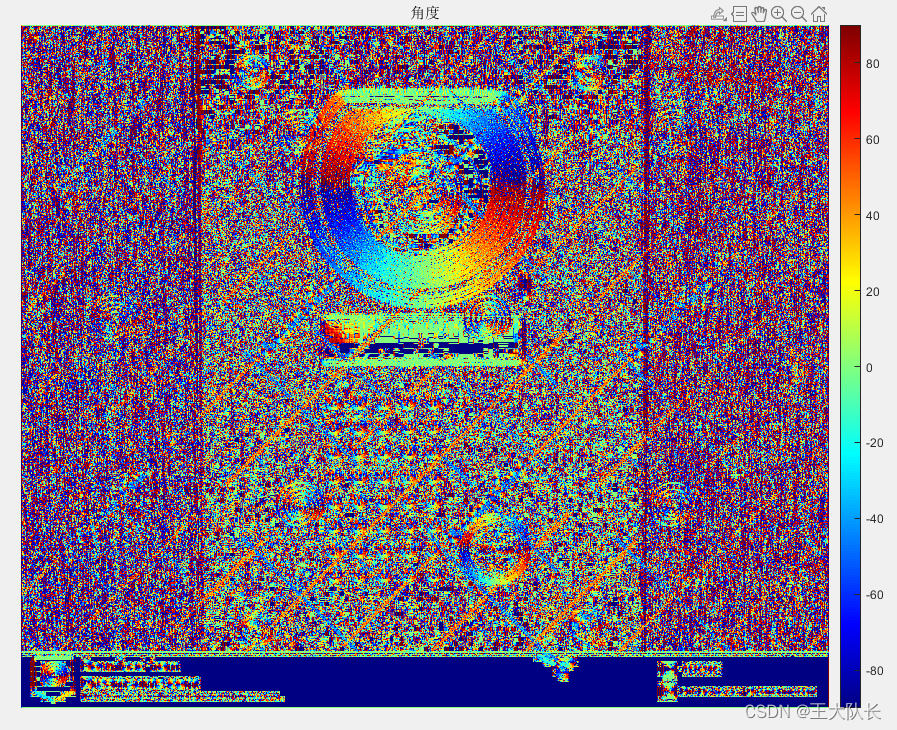Viewport: 897px width, 730px height.
Task: Activate the pan hand tool
Action: click(759, 14)
